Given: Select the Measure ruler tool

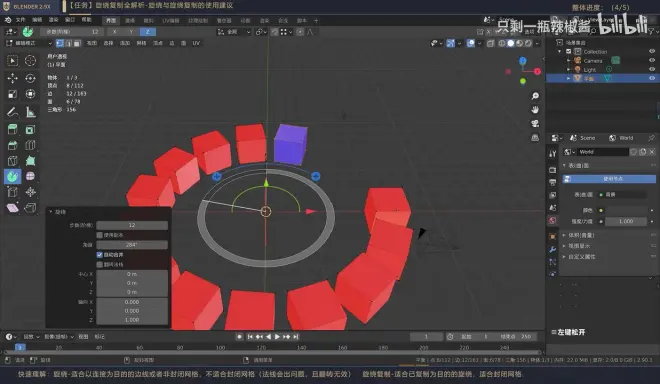Looking at the screenshot, I should pyautogui.click(x=30, y=112).
